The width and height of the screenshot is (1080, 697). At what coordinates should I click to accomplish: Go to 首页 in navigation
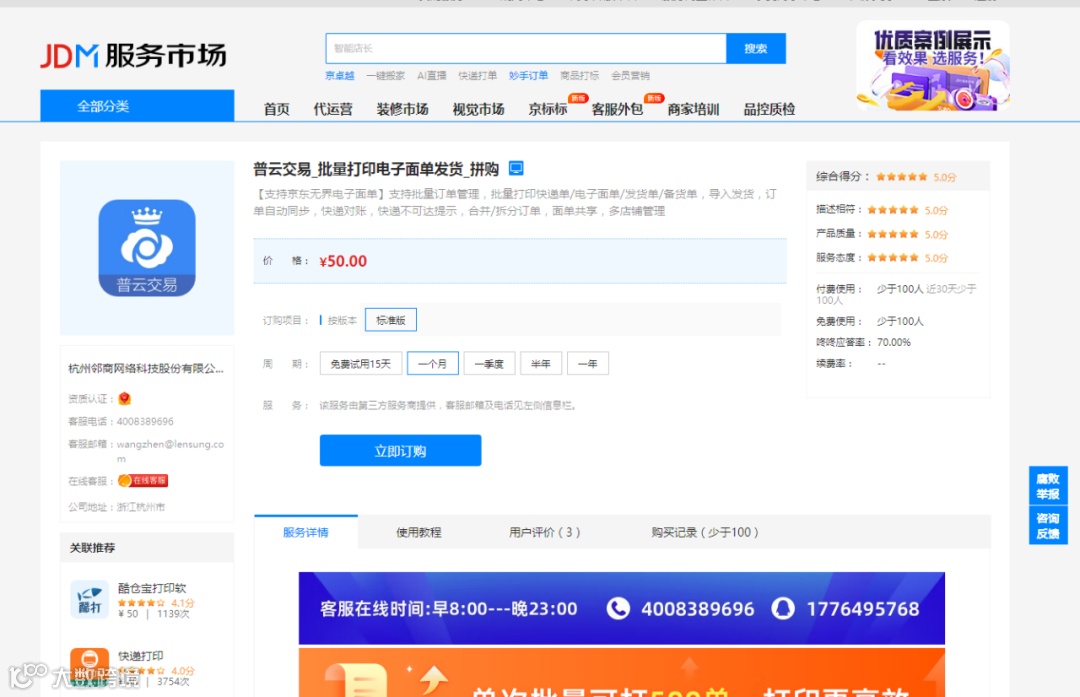[x=276, y=109]
